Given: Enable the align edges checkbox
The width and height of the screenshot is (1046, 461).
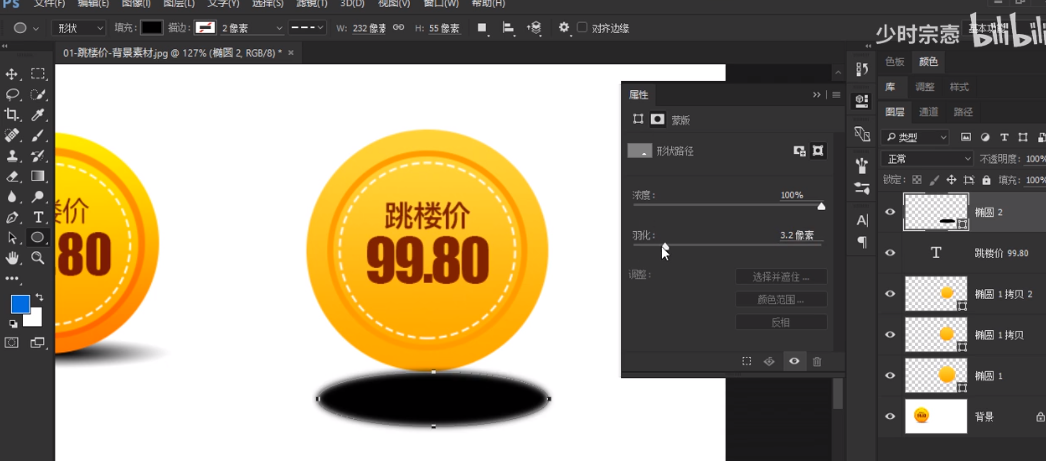Looking at the screenshot, I should (582, 28).
